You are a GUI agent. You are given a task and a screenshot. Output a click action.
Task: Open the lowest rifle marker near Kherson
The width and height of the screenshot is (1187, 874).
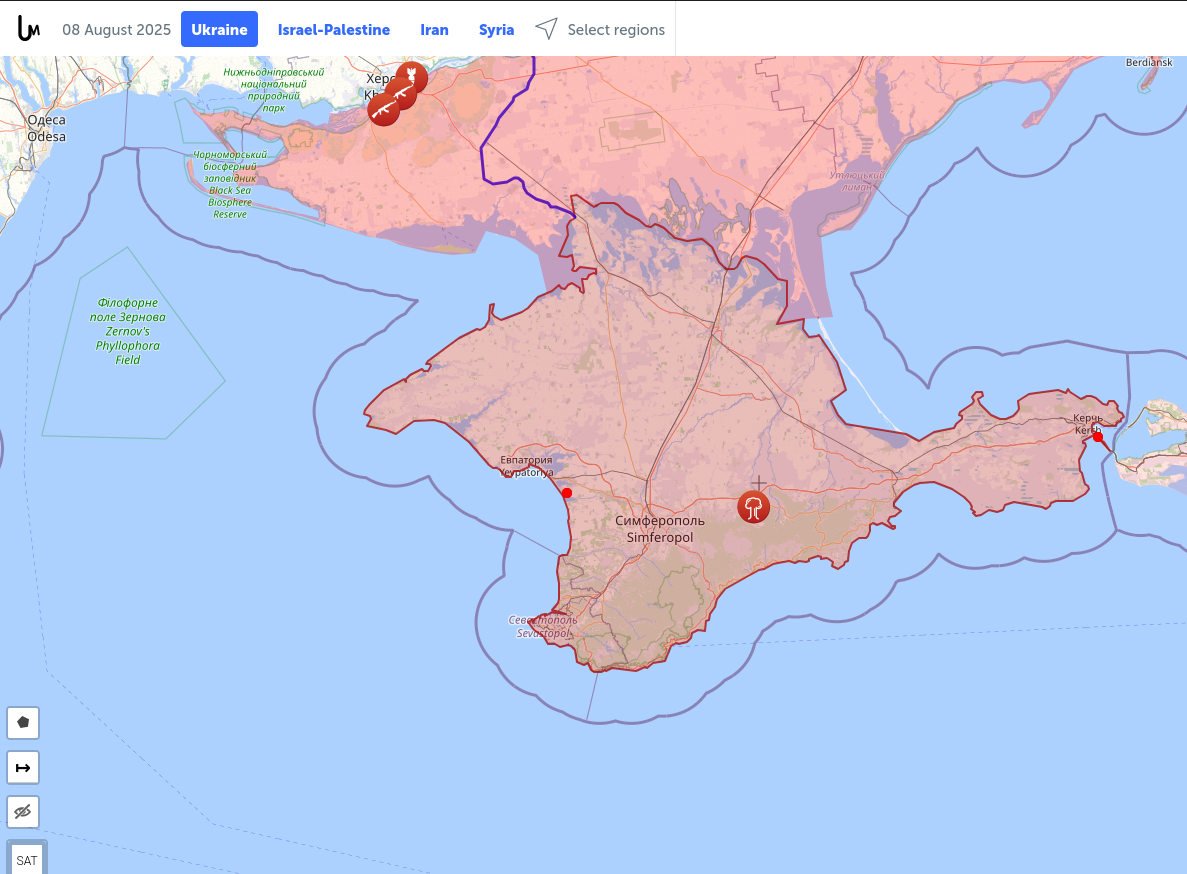point(384,110)
